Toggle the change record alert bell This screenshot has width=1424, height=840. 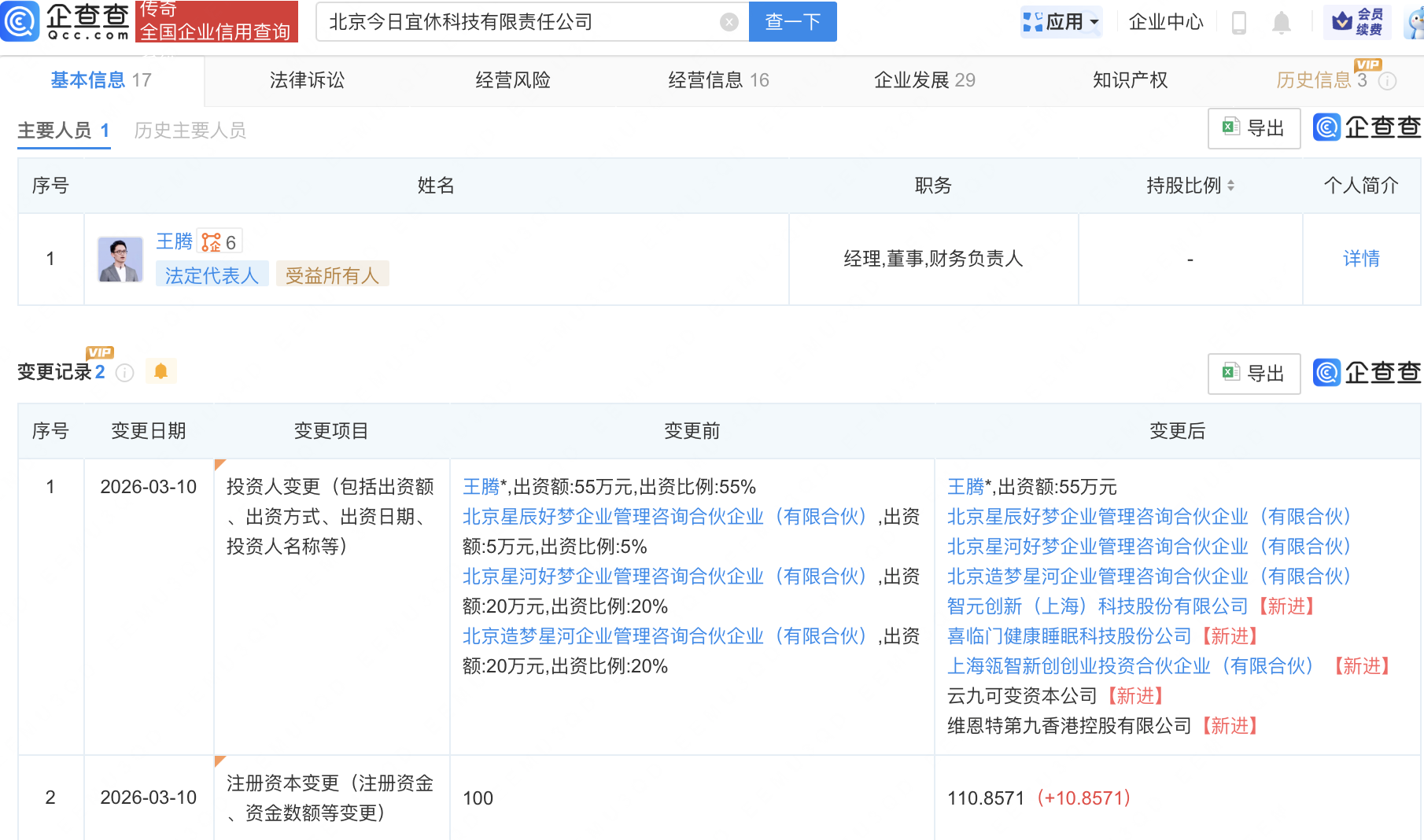[160, 371]
